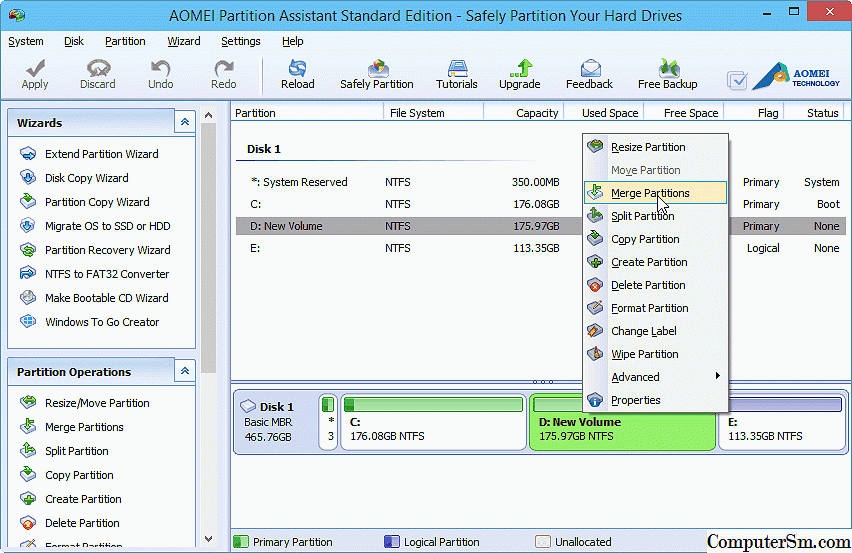
Task: Open the Safely Partition tool
Action: click(x=377, y=74)
